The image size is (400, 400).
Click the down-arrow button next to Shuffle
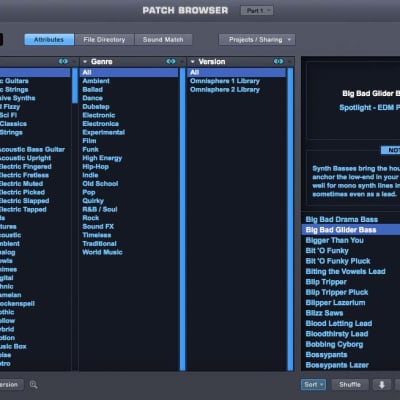click(x=382, y=385)
